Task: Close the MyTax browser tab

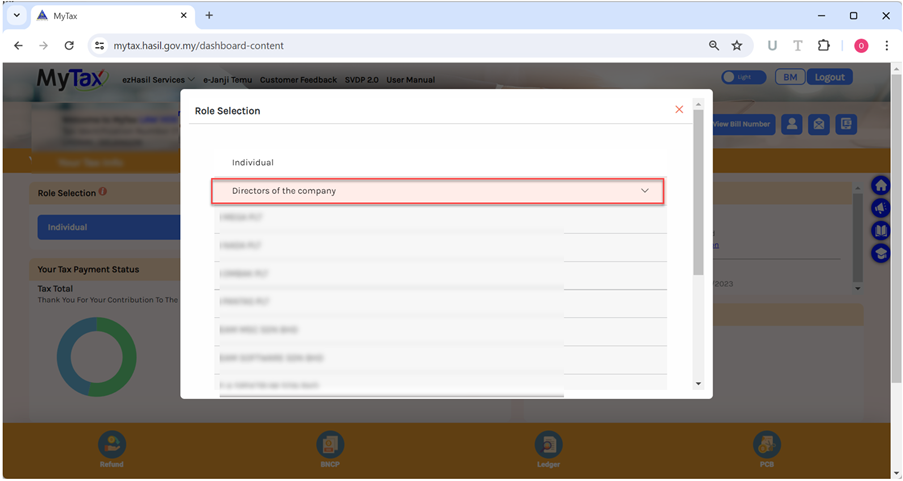Action: pyautogui.click(x=184, y=16)
